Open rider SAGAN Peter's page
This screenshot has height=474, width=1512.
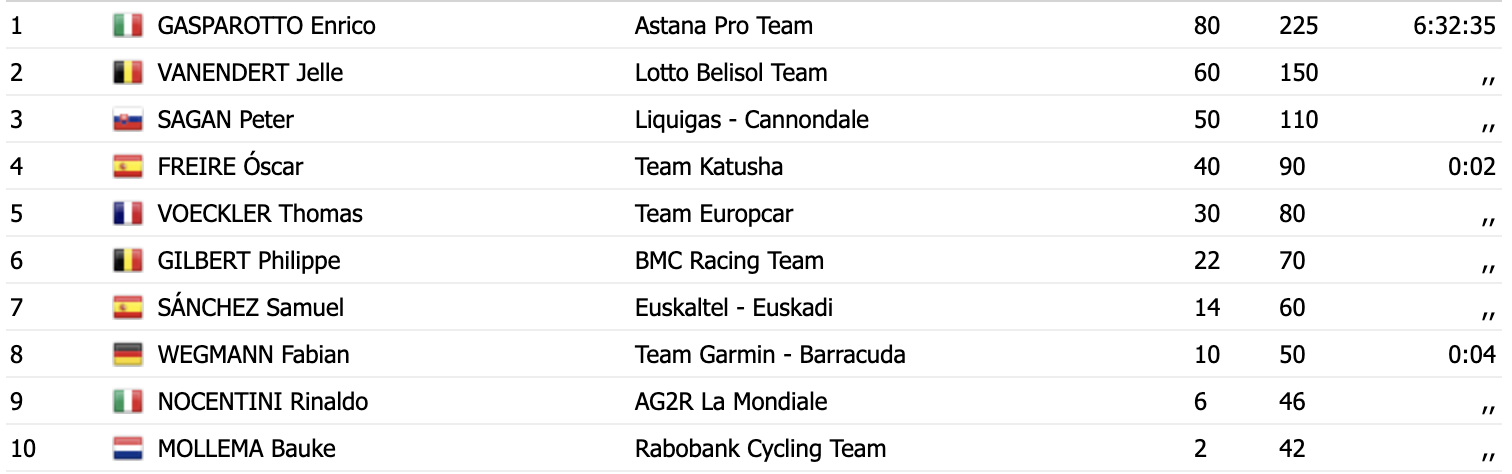coord(226,120)
